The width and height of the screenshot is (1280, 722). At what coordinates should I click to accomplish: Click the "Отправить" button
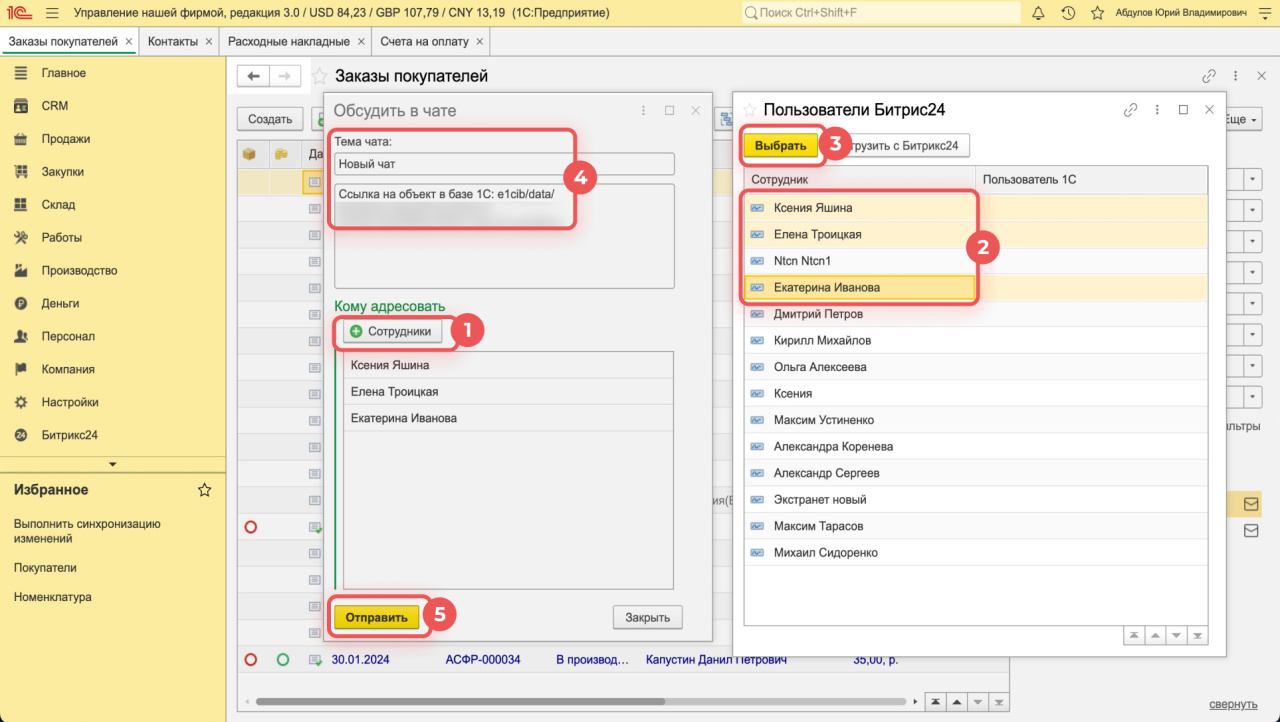[x=376, y=617]
